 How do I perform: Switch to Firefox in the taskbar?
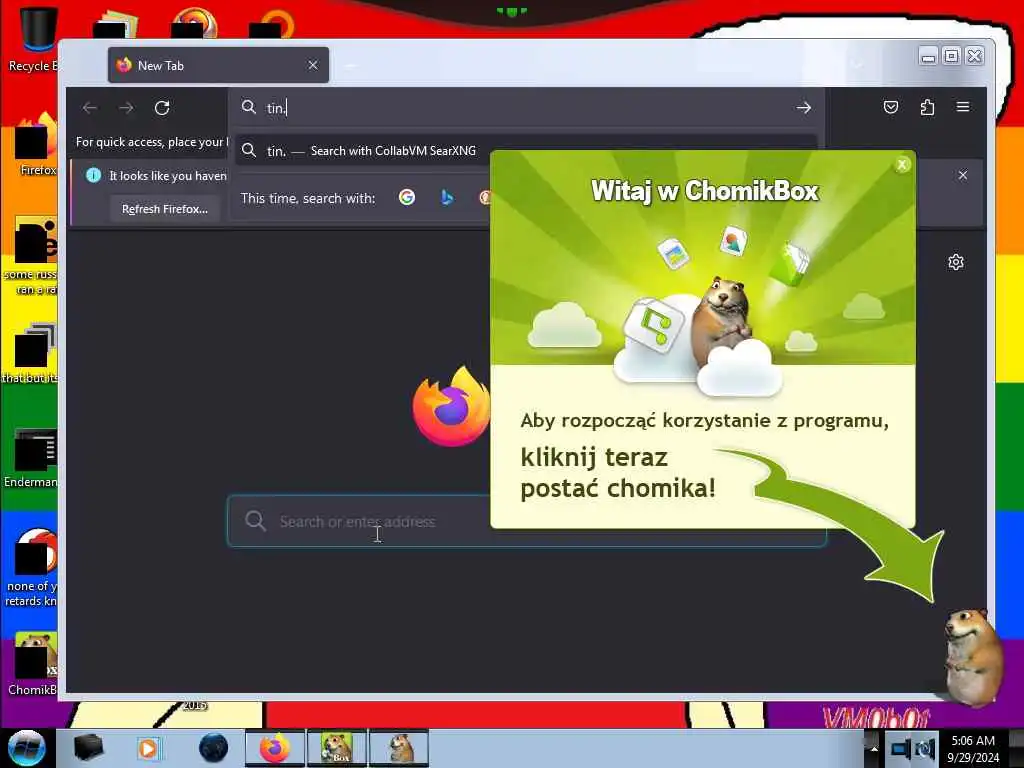tap(275, 748)
